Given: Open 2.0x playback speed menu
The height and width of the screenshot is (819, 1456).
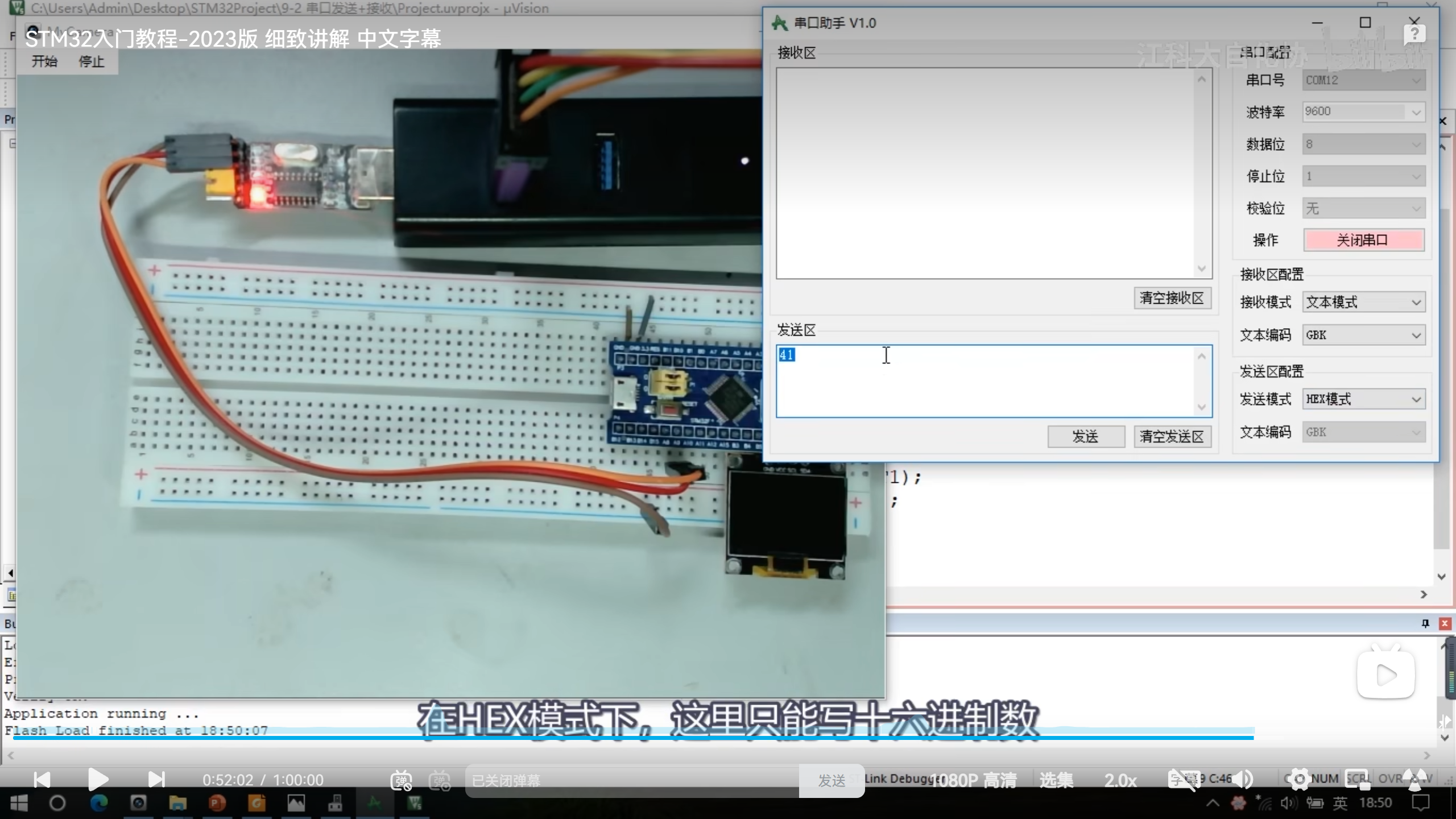Looking at the screenshot, I should pyautogui.click(x=1120, y=780).
